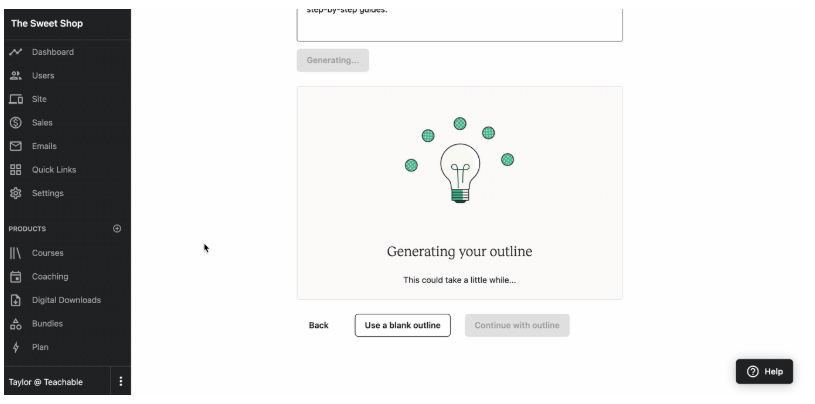Go to the Digital Downloads section
Image resolution: width=815 pixels, height=404 pixels.
pyautogui.click(x=66, y=300)
